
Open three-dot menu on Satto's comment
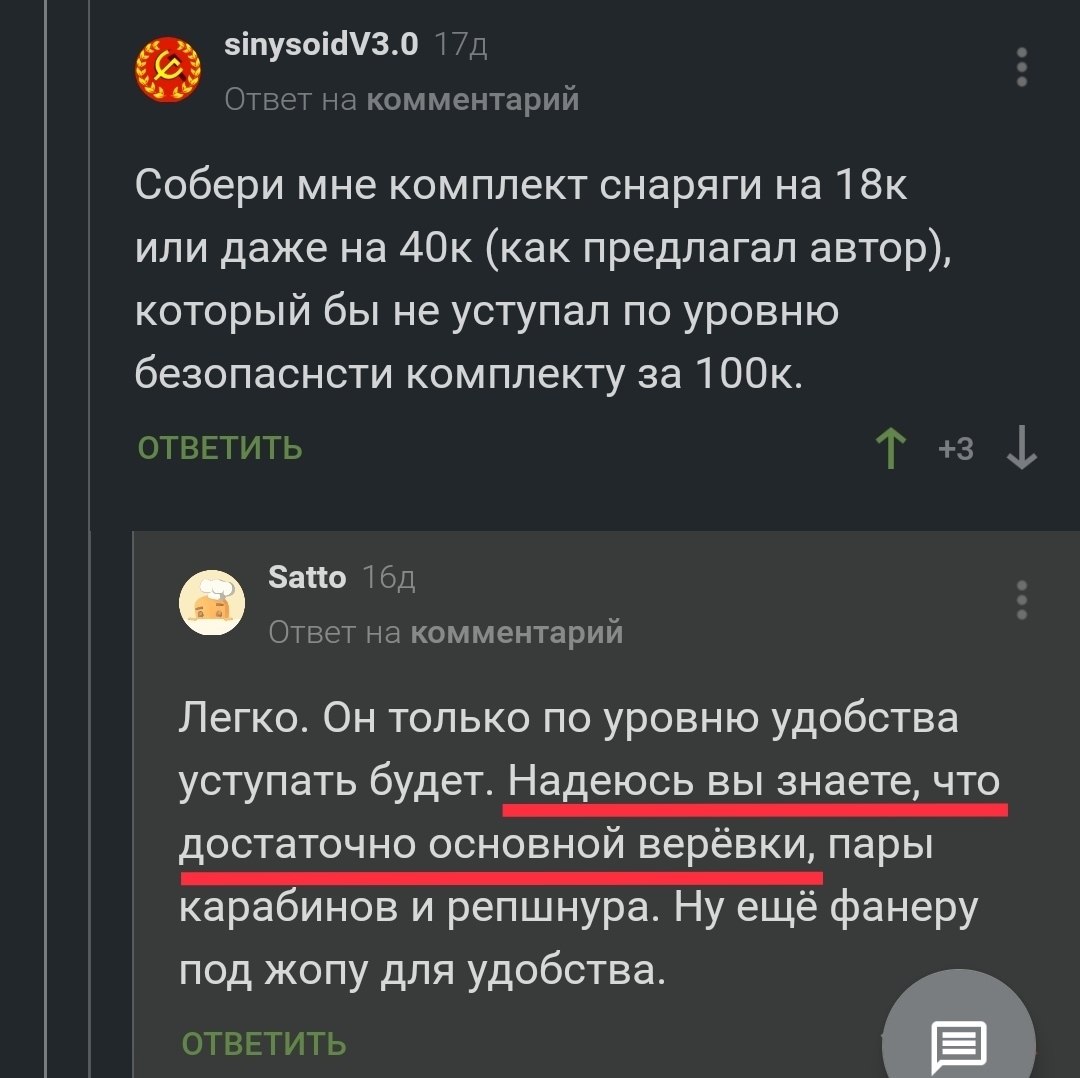click(x=1021, y=600)
